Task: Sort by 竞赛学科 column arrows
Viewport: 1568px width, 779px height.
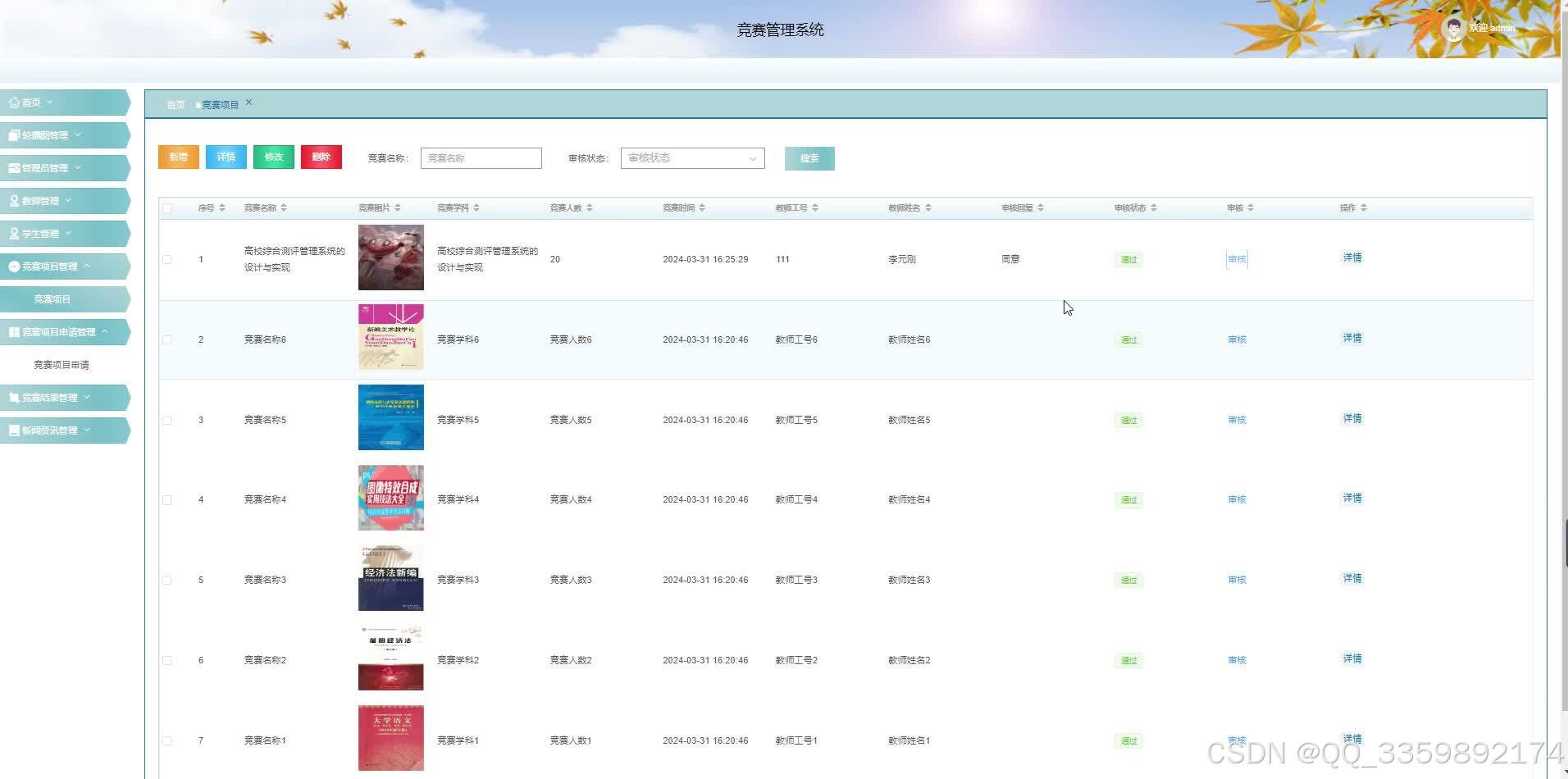Action: tap(476, 208)
